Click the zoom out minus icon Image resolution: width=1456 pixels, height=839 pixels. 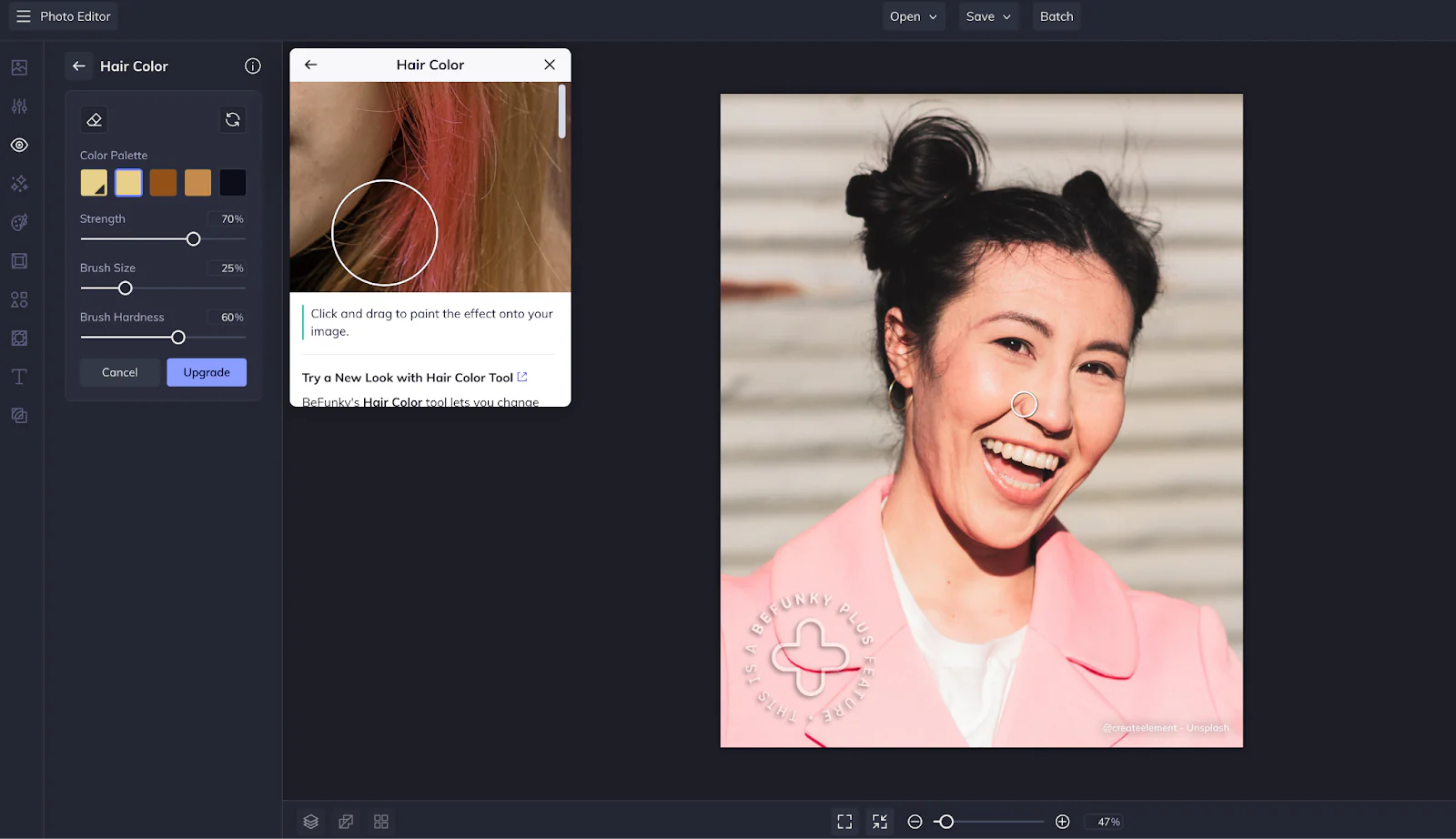[915, 822]
